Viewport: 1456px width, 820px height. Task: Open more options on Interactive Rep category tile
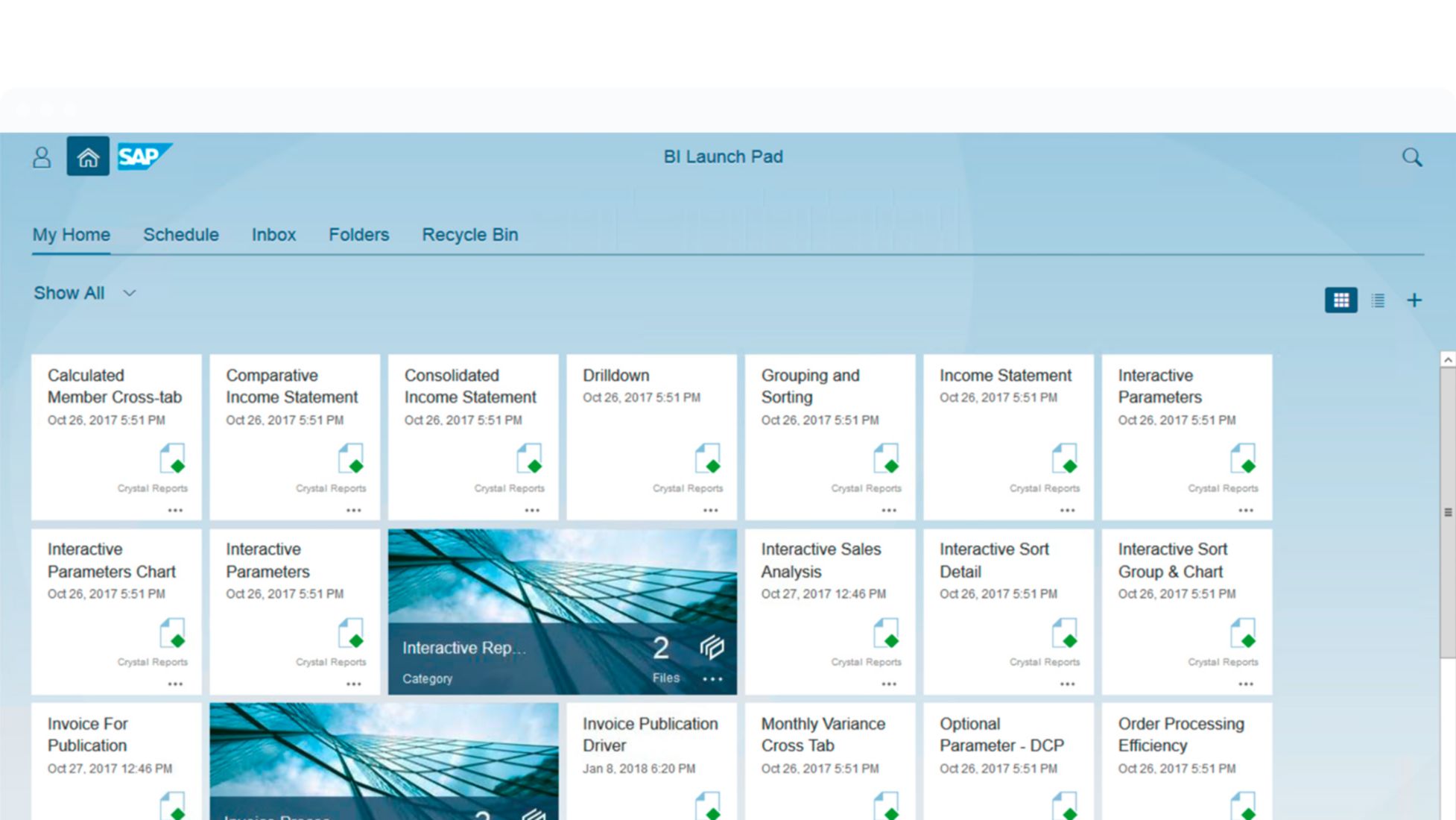[712, 679]
